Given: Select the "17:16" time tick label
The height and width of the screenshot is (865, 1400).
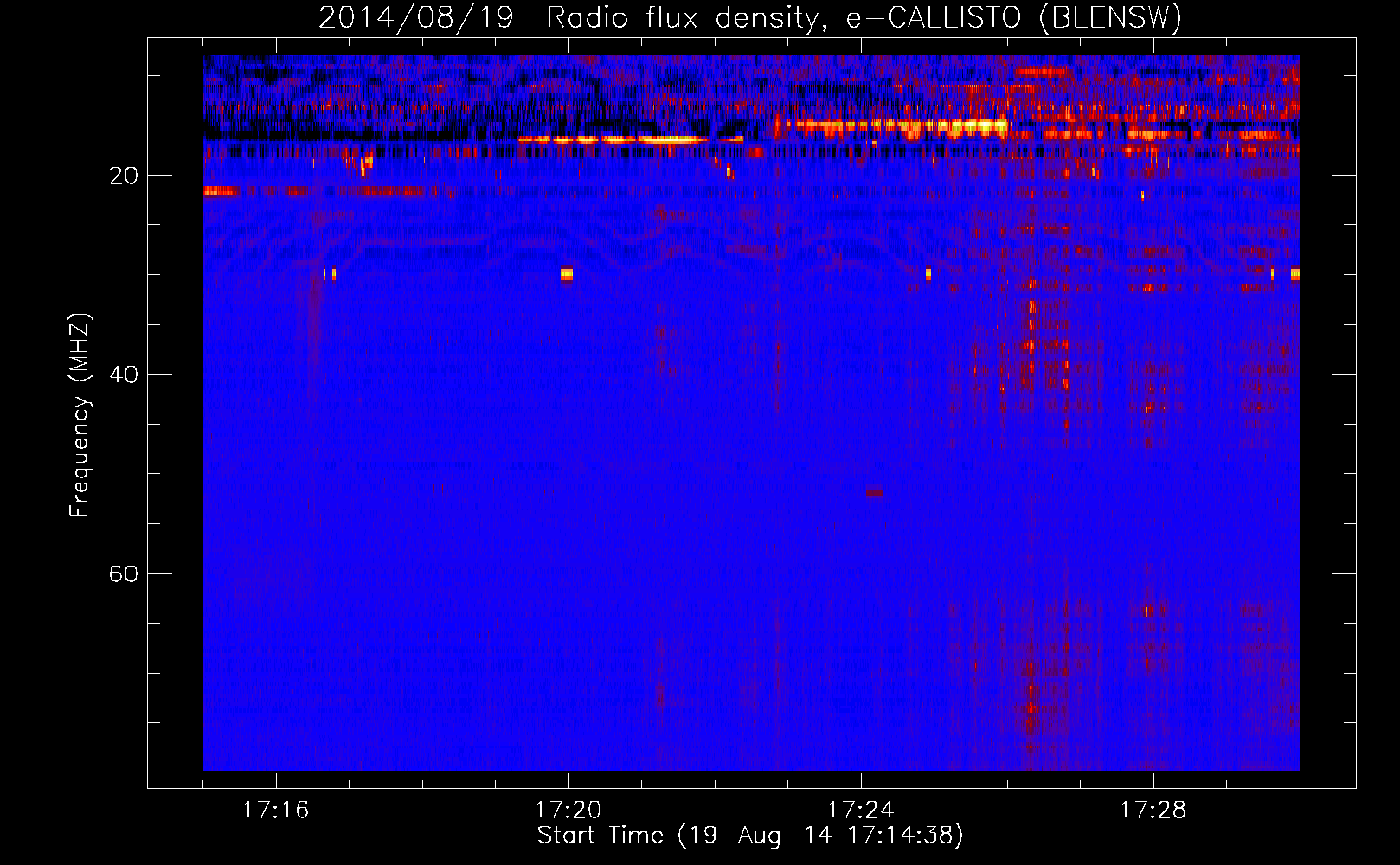Looking at the screenshot, I should point(276,810).
